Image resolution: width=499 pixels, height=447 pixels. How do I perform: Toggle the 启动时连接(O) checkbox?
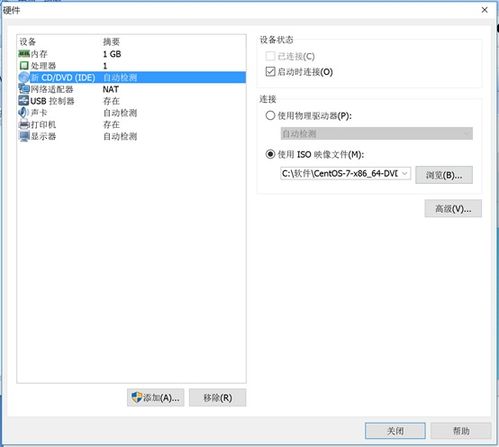270,72
